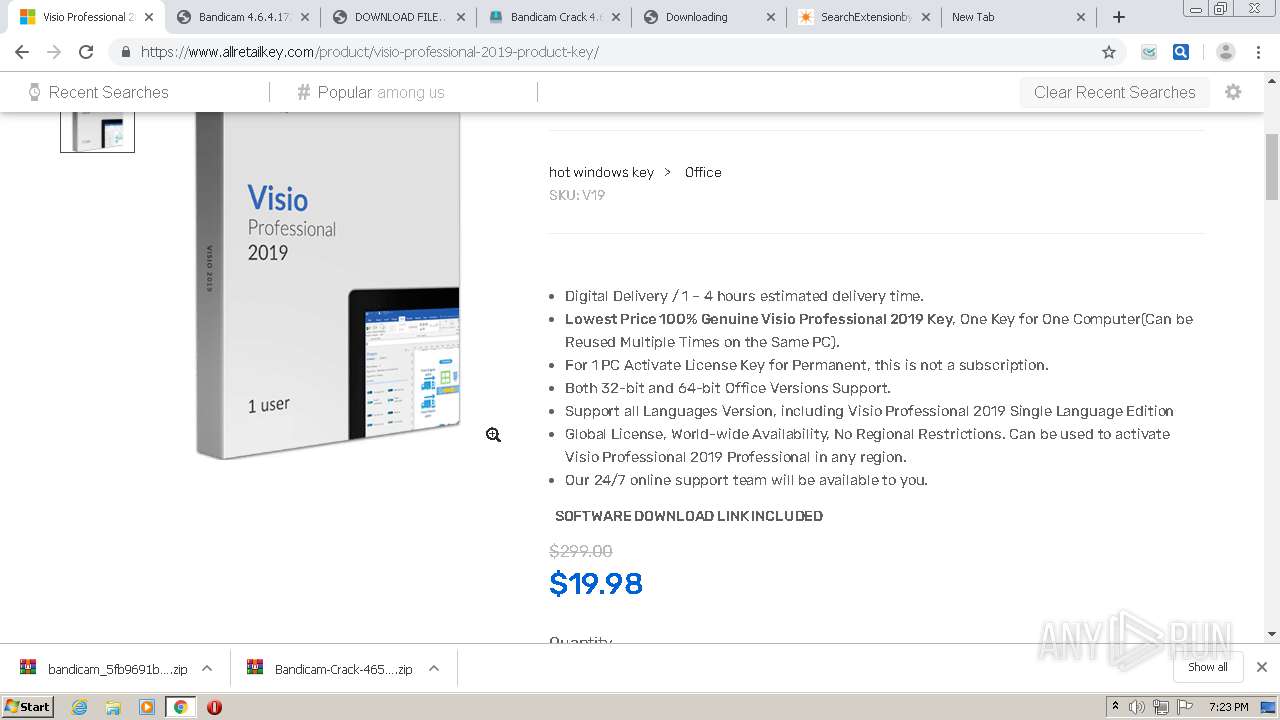Follow the Office category link
This screenshot has width=1280, height=720.
tap(703, 172)
